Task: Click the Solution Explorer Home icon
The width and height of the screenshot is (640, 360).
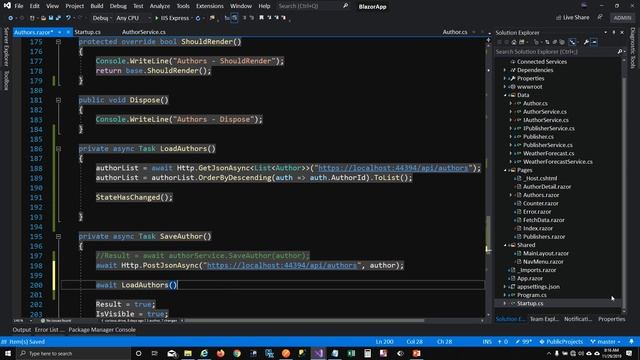Action: (x=514, y=42)
